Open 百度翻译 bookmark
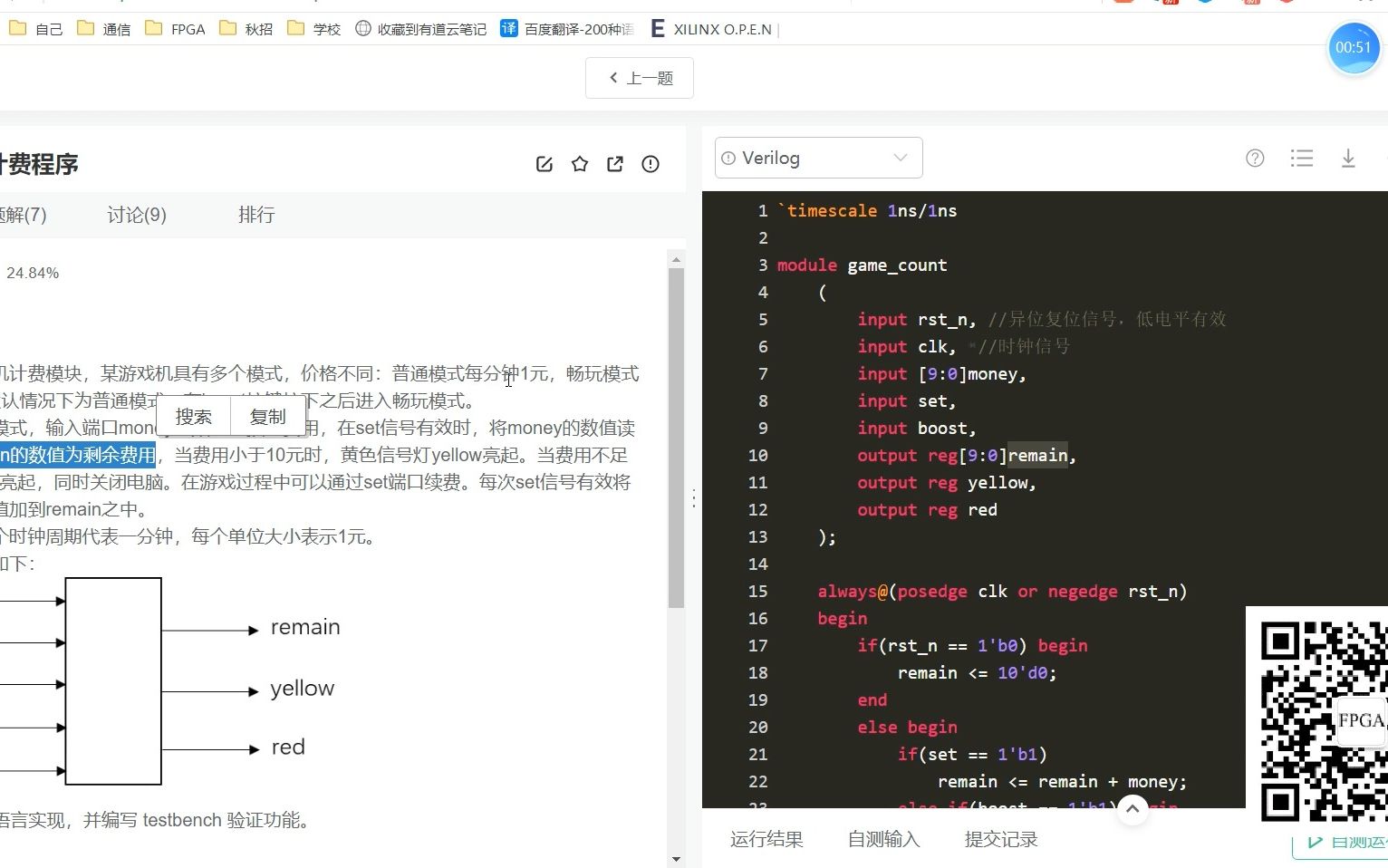 pos(567,29)
